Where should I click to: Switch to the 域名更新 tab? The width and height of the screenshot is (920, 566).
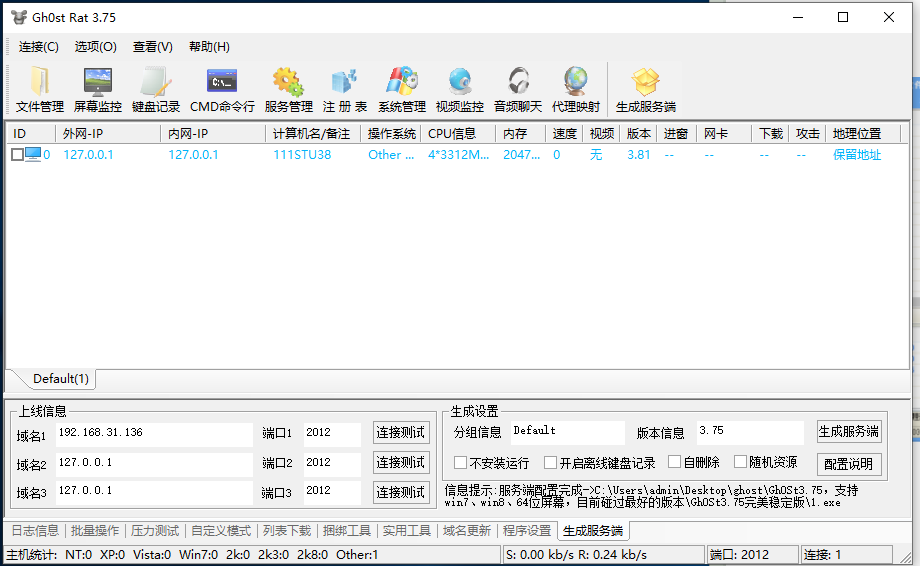[466, 531]
